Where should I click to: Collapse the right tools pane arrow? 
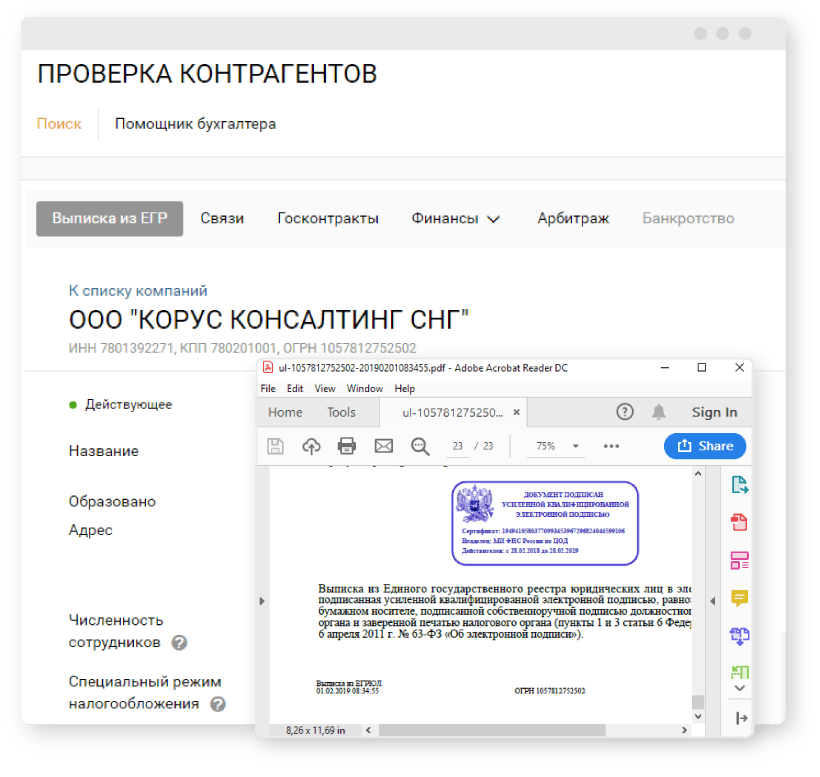coord(712,601)
